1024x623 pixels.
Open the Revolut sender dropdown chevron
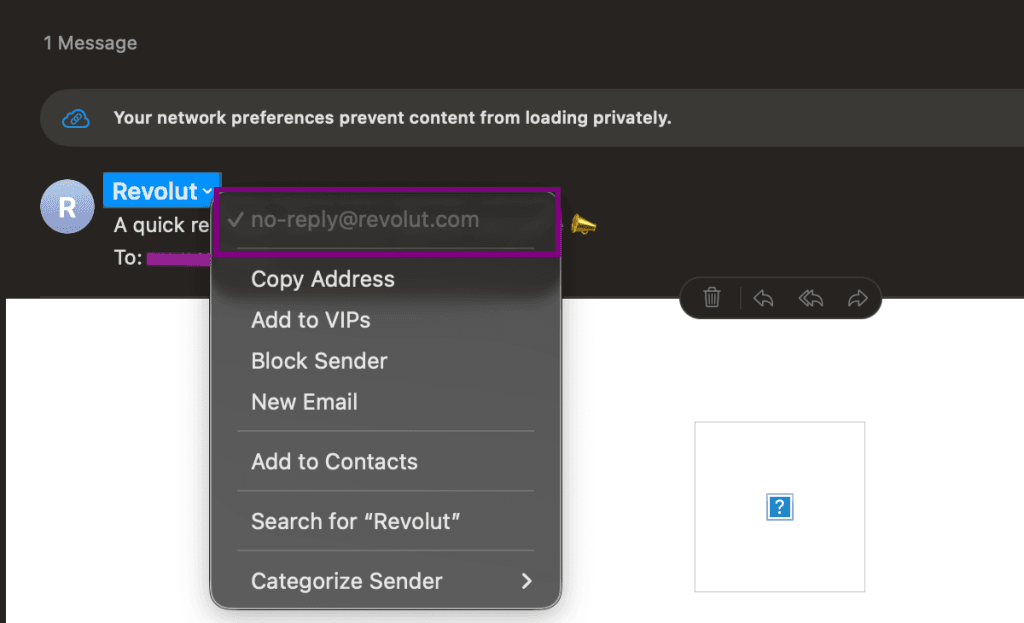[207, 190]
